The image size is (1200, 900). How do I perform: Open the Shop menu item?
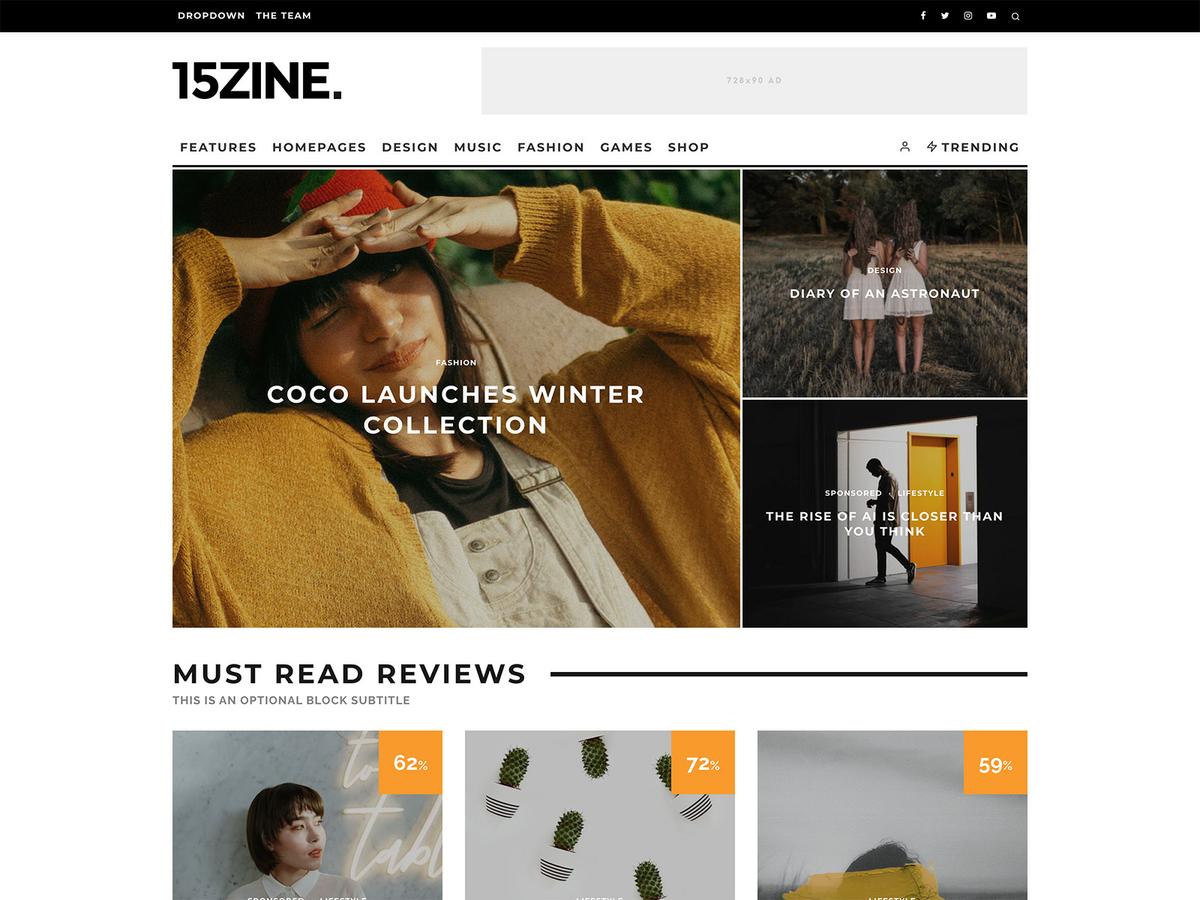point(688,147)
